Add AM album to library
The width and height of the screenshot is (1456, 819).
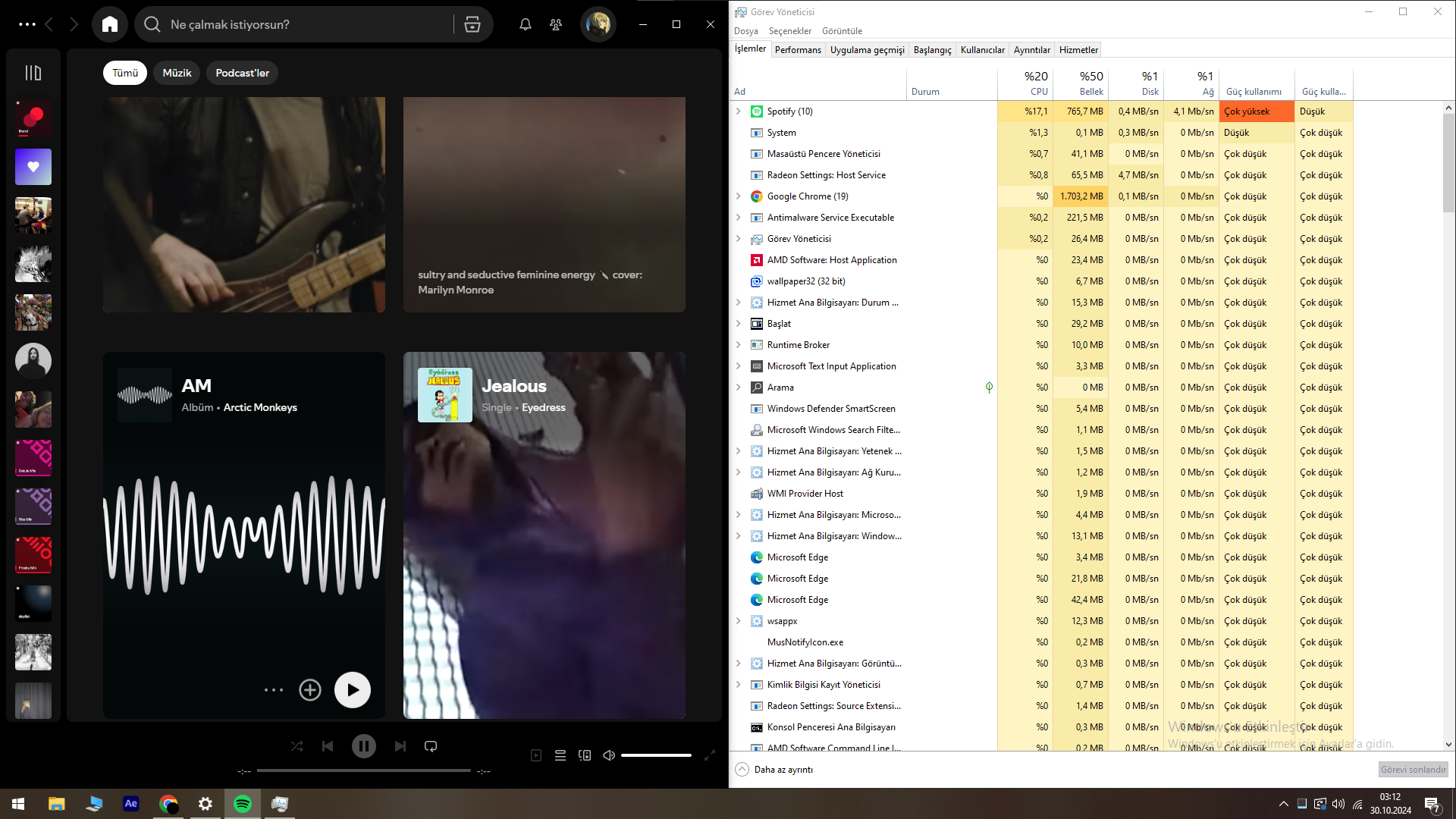310,690
